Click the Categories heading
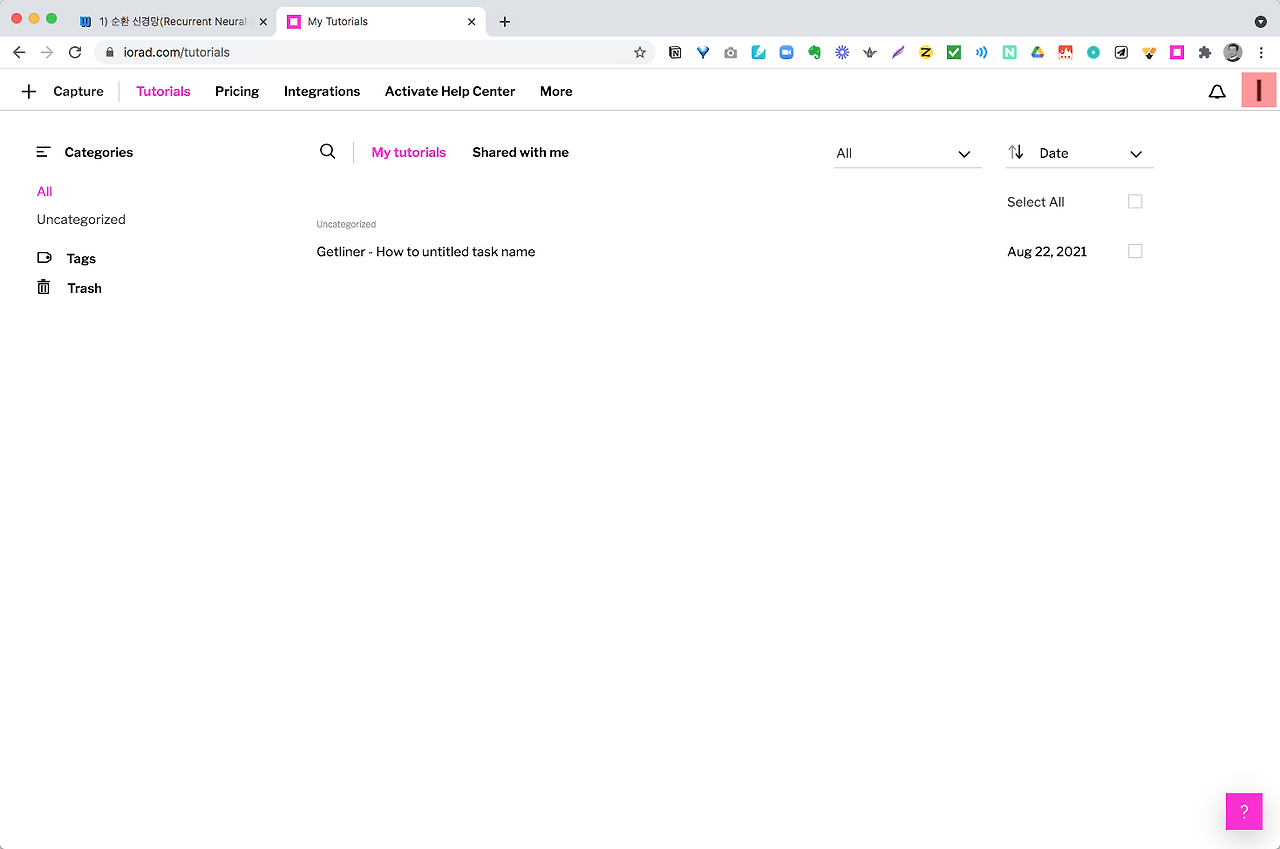Viewport: 1280px width, 849px height. point(99,152)
